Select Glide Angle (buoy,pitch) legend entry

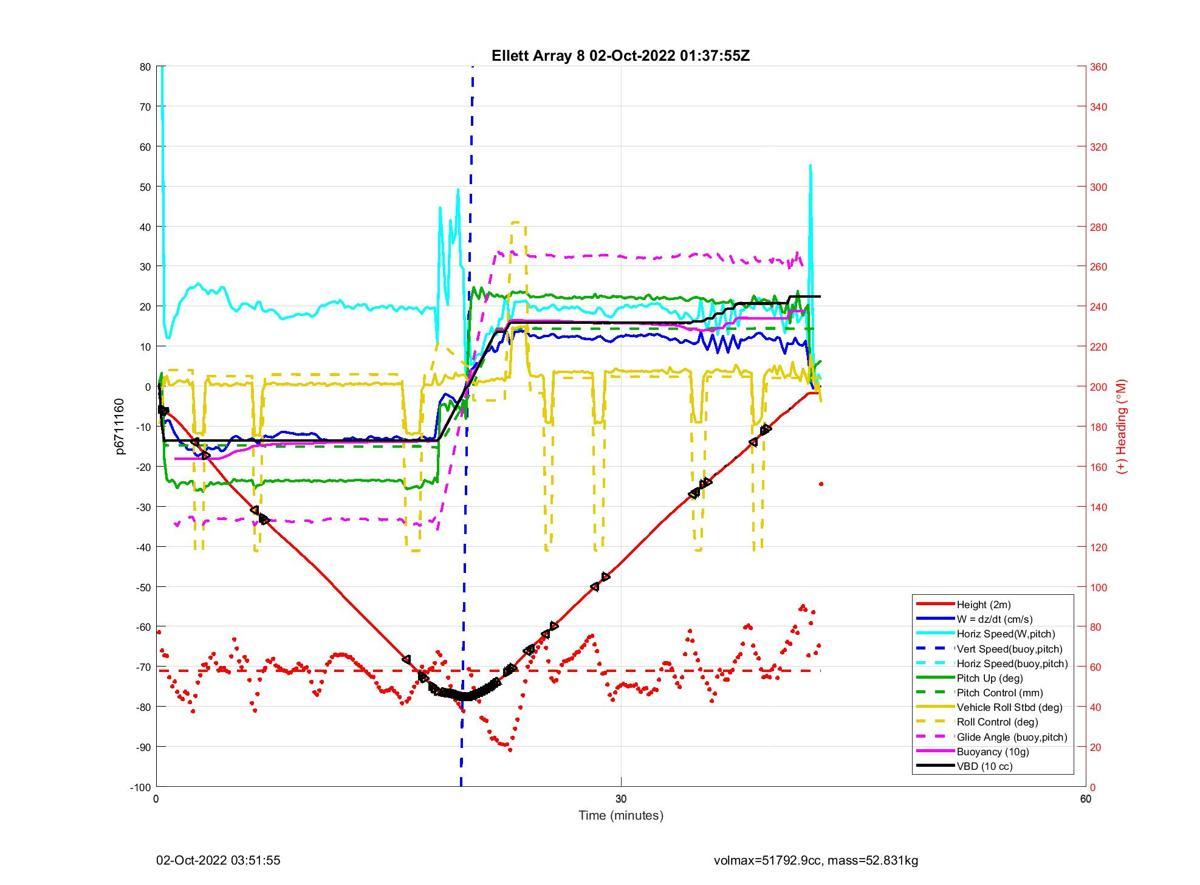coord(1012,737)
